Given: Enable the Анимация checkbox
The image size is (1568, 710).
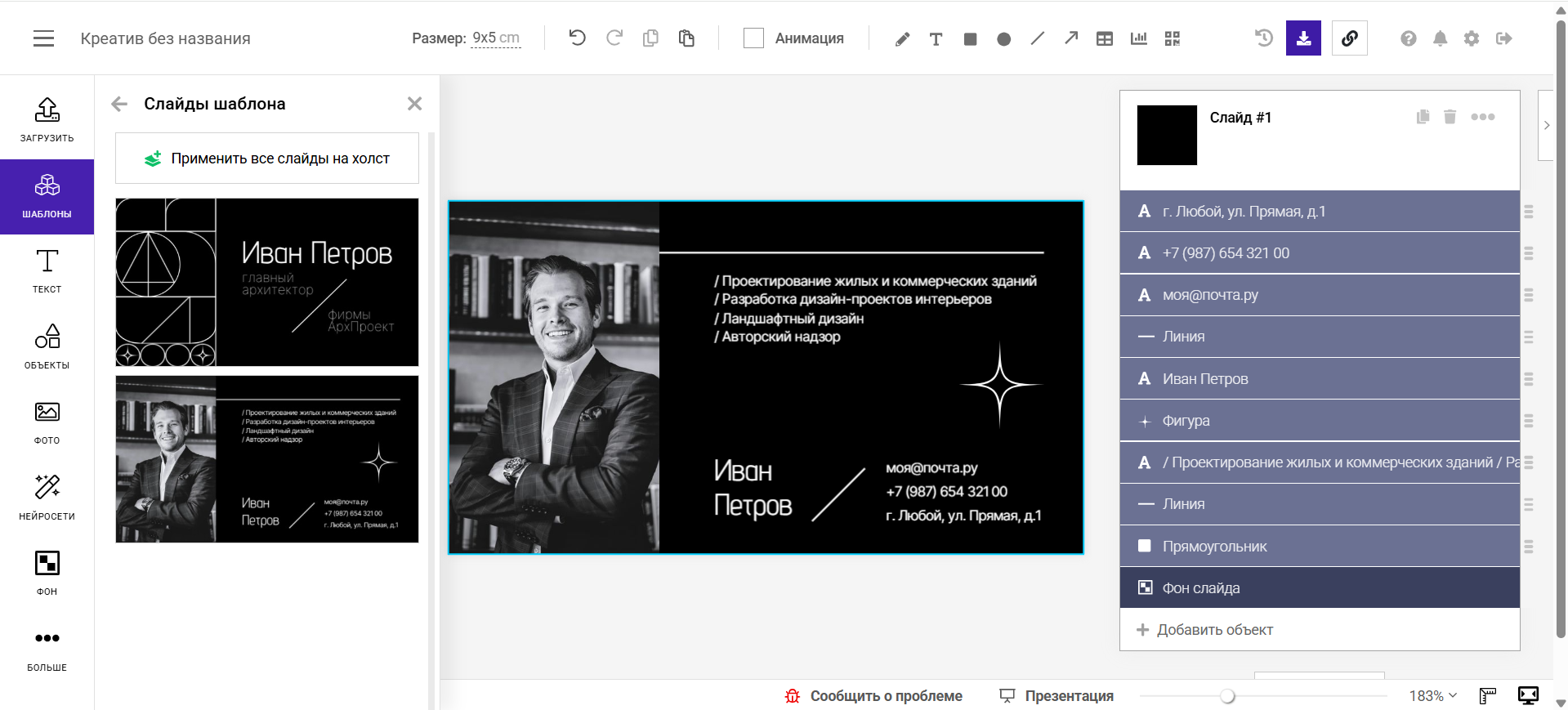Looking at the screenshot, I should point(753,38).
